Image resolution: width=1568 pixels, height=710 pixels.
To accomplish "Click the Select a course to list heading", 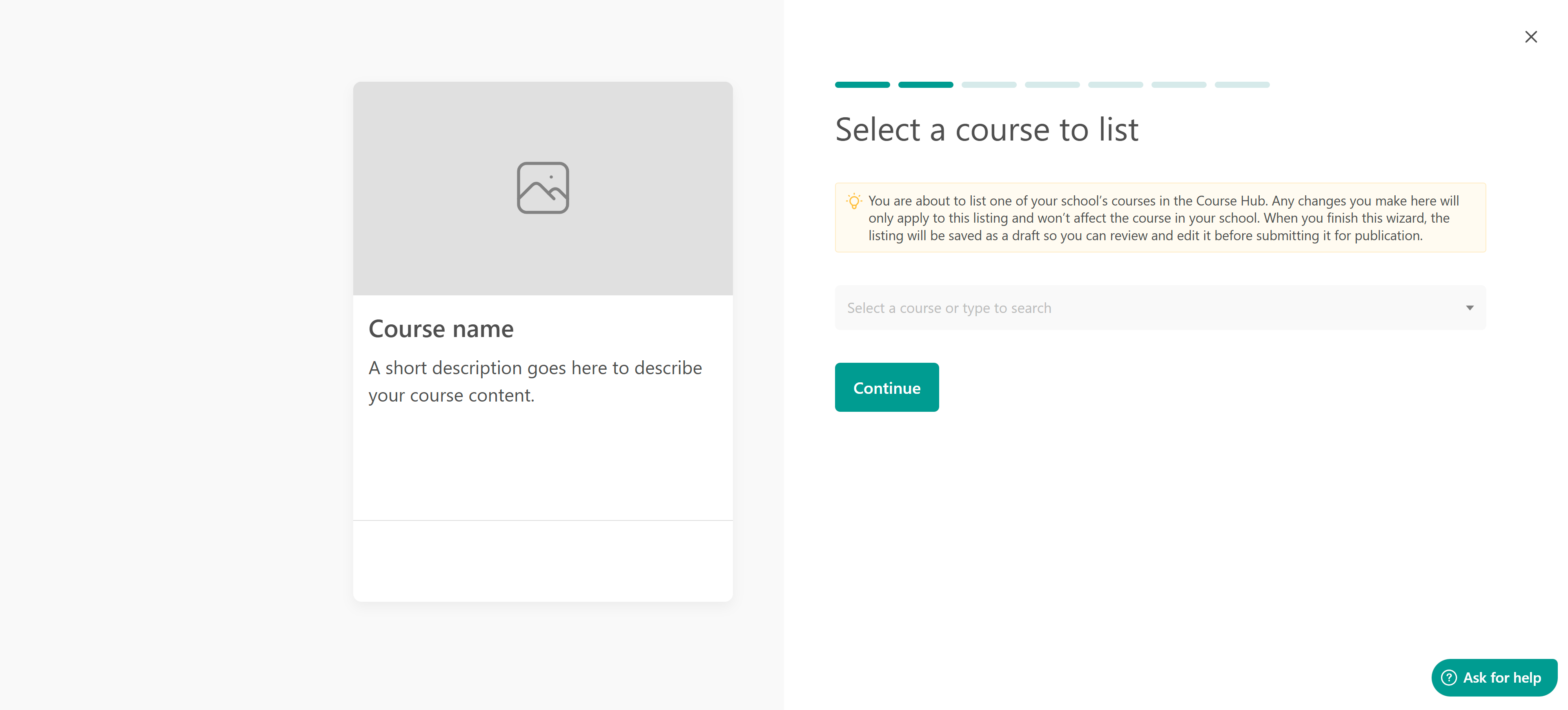I will point(986,129).
